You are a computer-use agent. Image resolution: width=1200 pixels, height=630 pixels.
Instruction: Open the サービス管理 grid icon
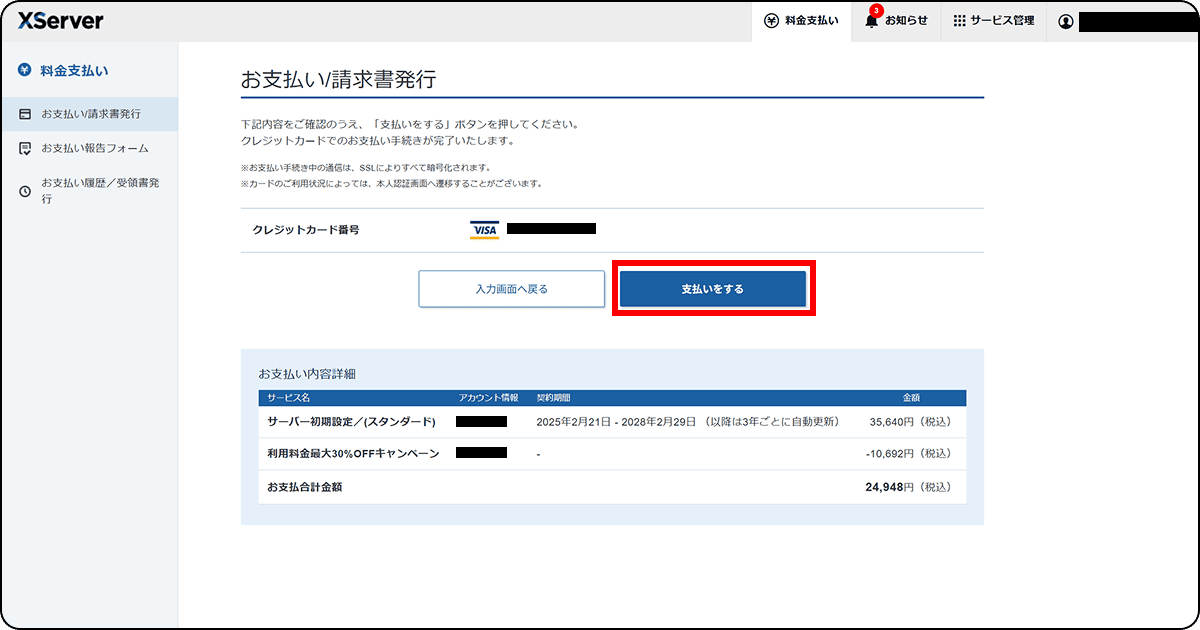click(959, 21)
